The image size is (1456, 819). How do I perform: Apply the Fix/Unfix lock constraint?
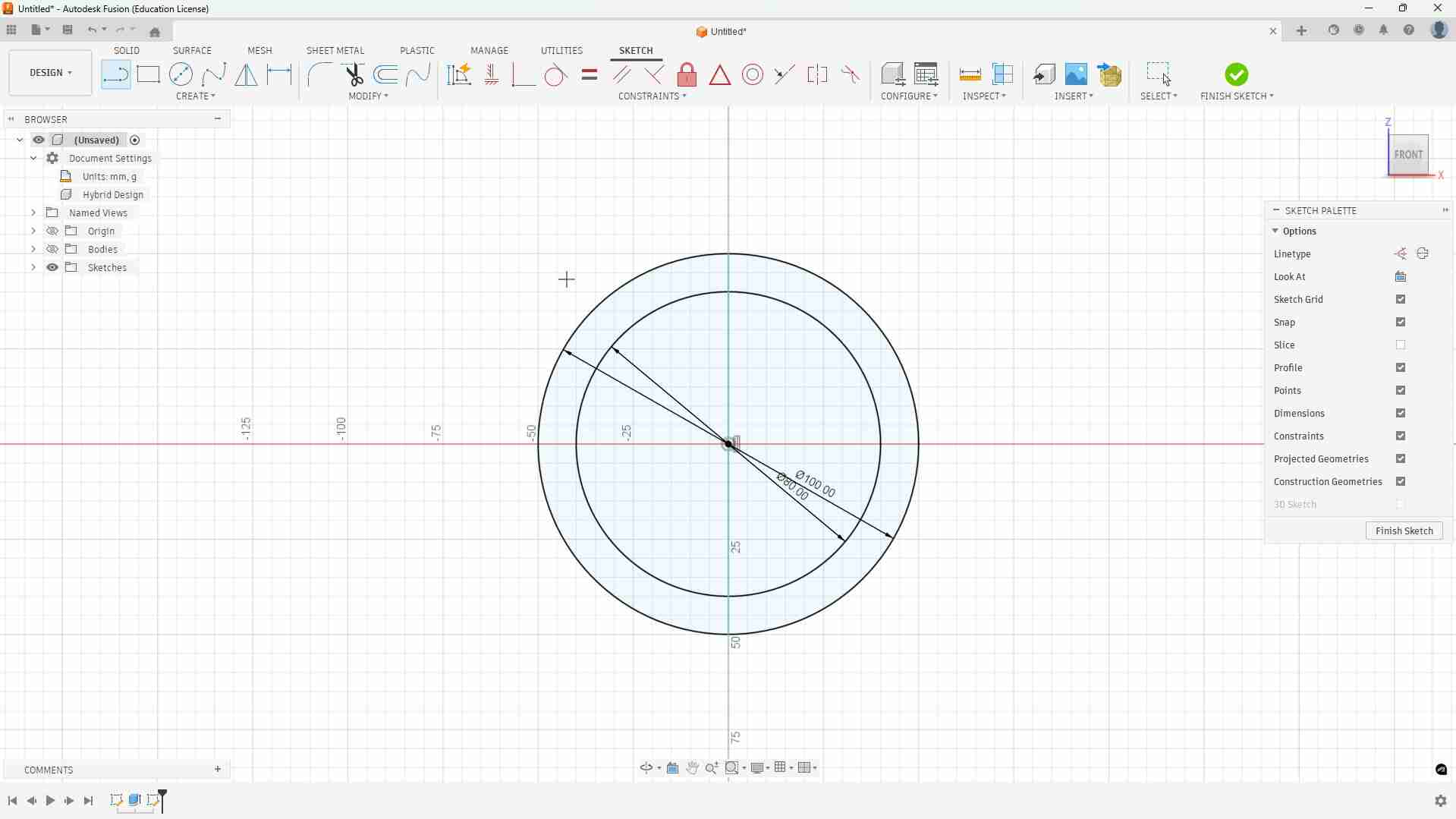tap(687, 74)
